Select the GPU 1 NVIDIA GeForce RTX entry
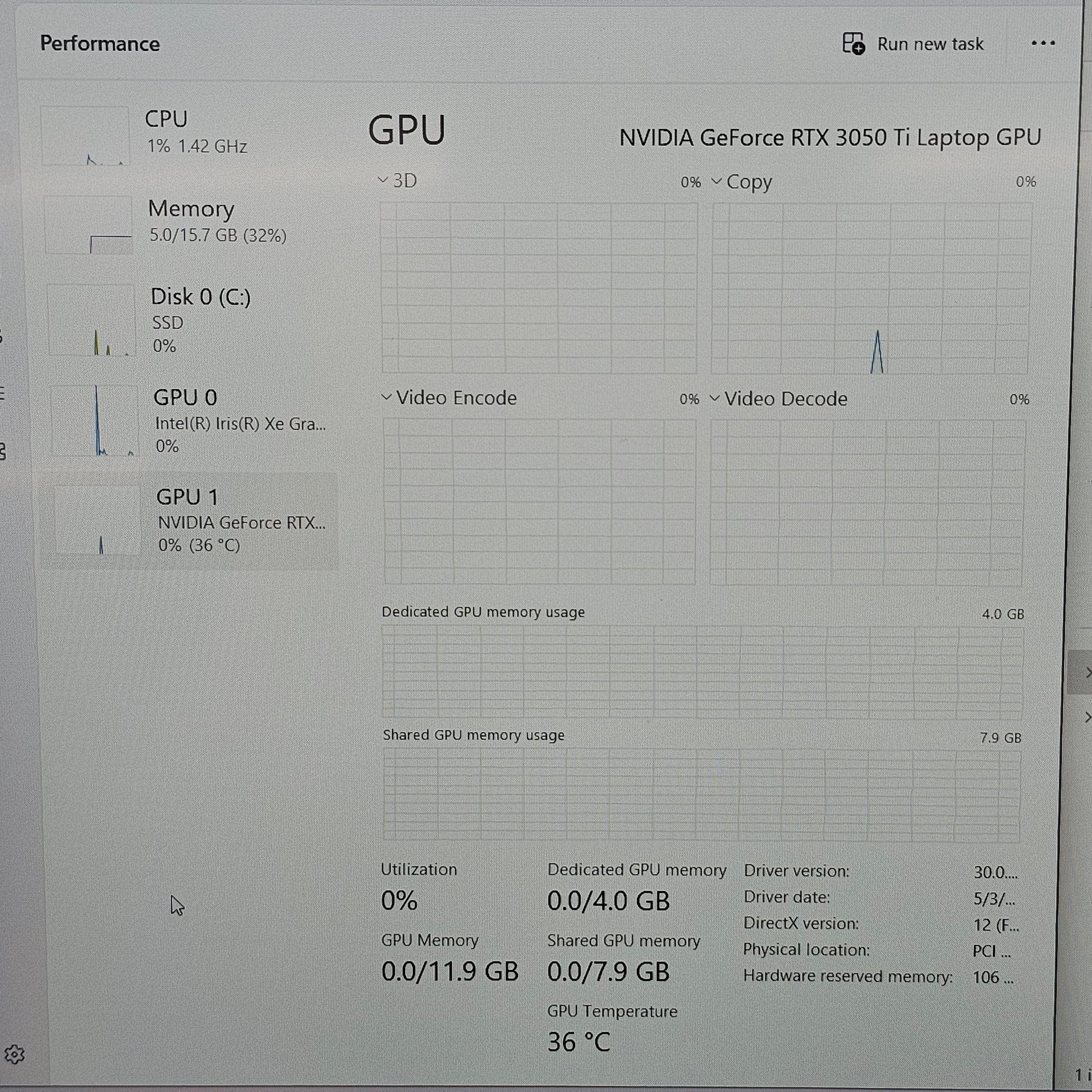 click(189, 521)
